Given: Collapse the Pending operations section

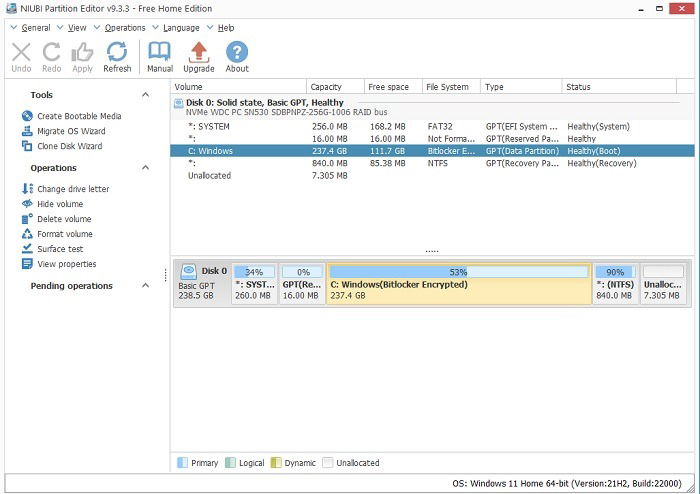Looking at the screenshot, I should (x=145, y=286).
